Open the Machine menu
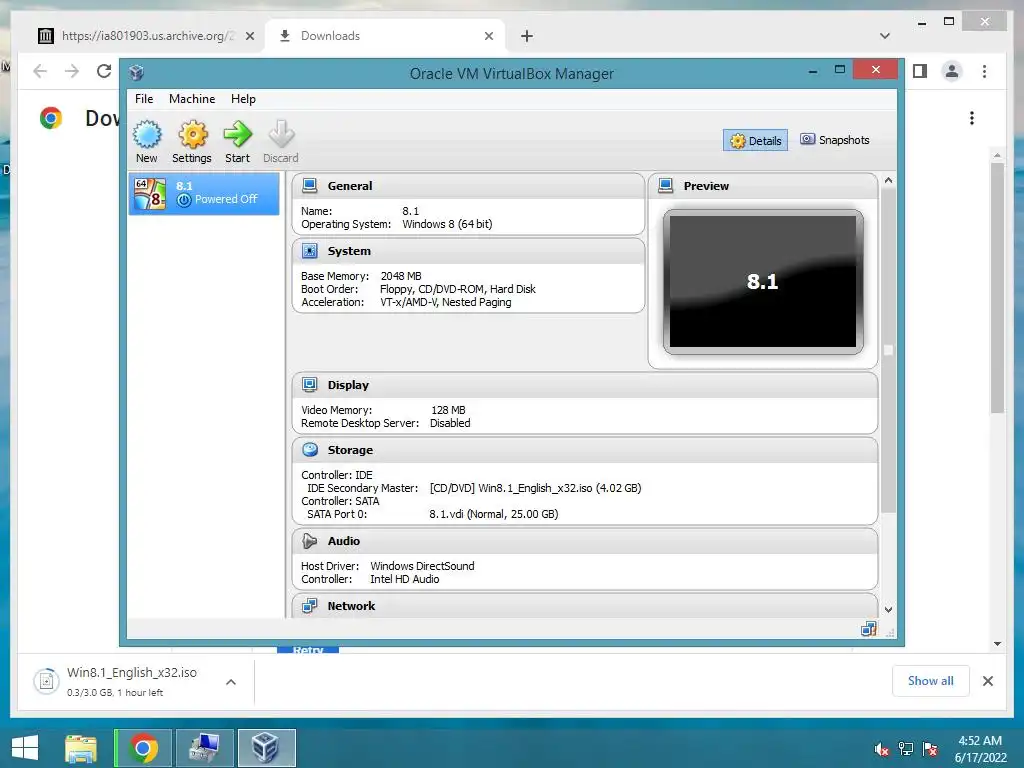 [192, 99]
